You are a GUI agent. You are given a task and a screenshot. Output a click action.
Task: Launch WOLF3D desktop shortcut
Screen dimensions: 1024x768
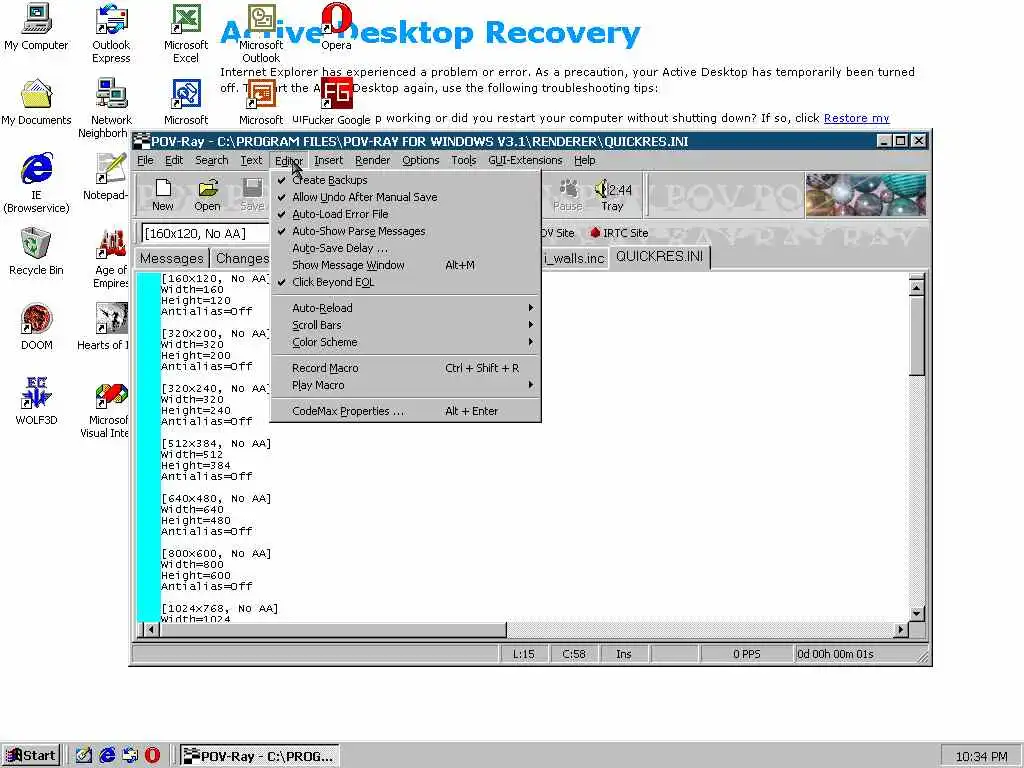(x=36, y=403)
